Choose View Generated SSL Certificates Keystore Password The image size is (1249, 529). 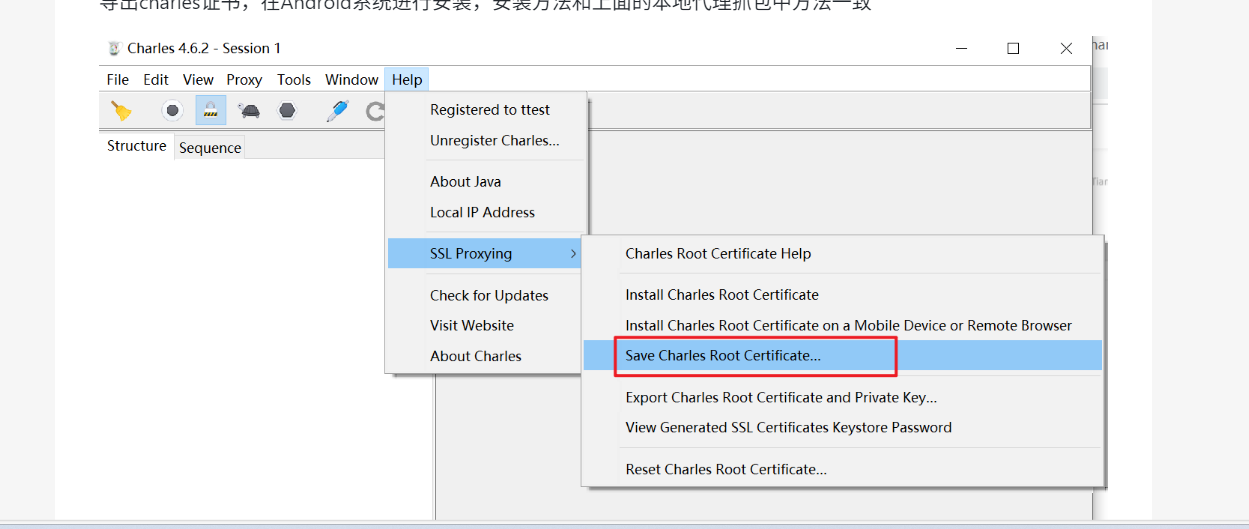842,428
